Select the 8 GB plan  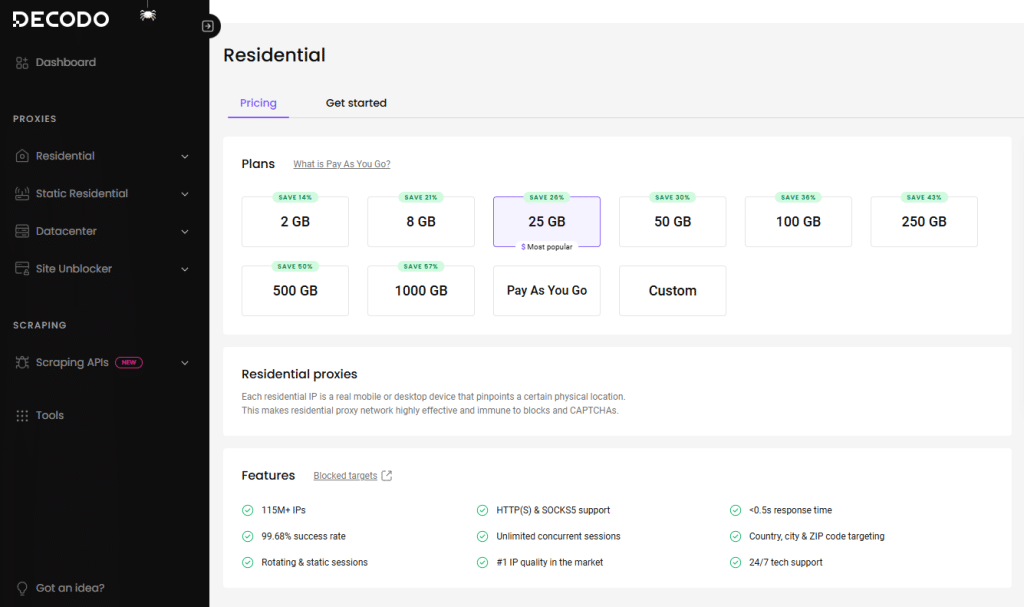(x=421, y=221)
